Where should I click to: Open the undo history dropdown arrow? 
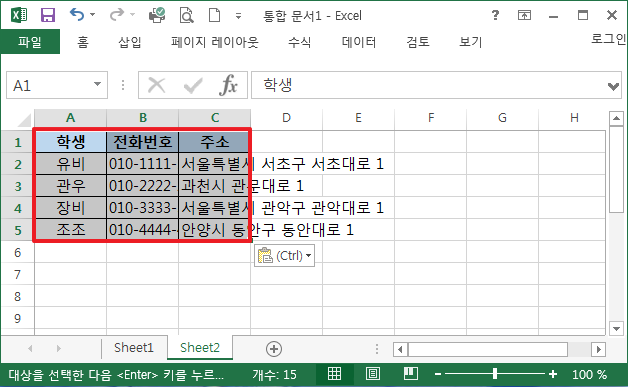93,15
